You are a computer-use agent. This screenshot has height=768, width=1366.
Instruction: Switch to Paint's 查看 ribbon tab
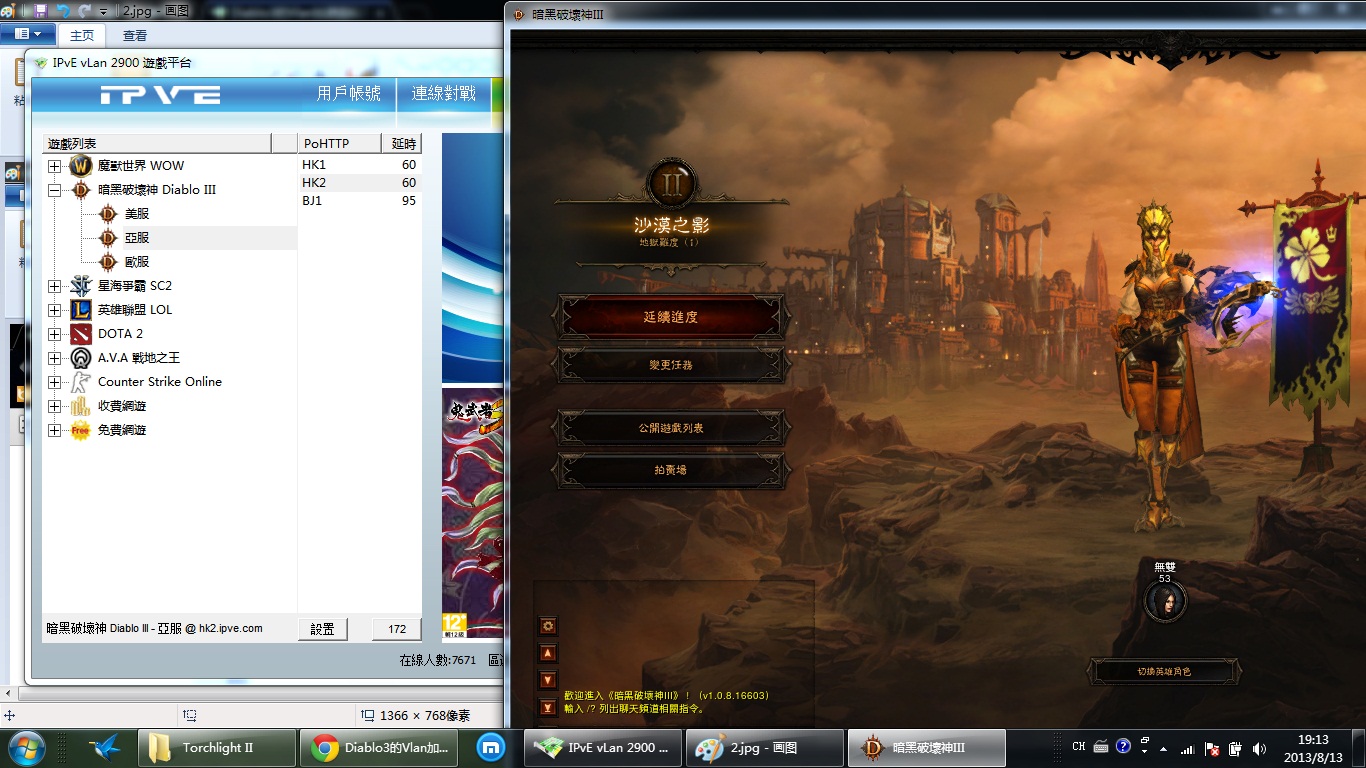[135, 35]
